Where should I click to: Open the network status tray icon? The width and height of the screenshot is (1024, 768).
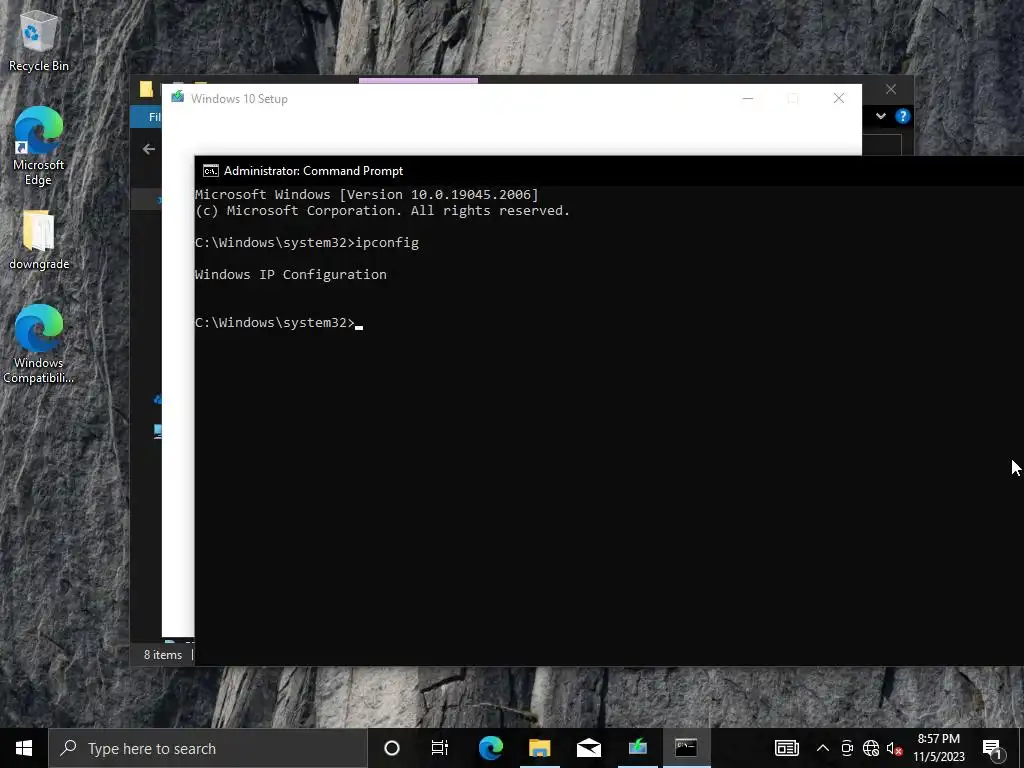click(x=871, y=748)
